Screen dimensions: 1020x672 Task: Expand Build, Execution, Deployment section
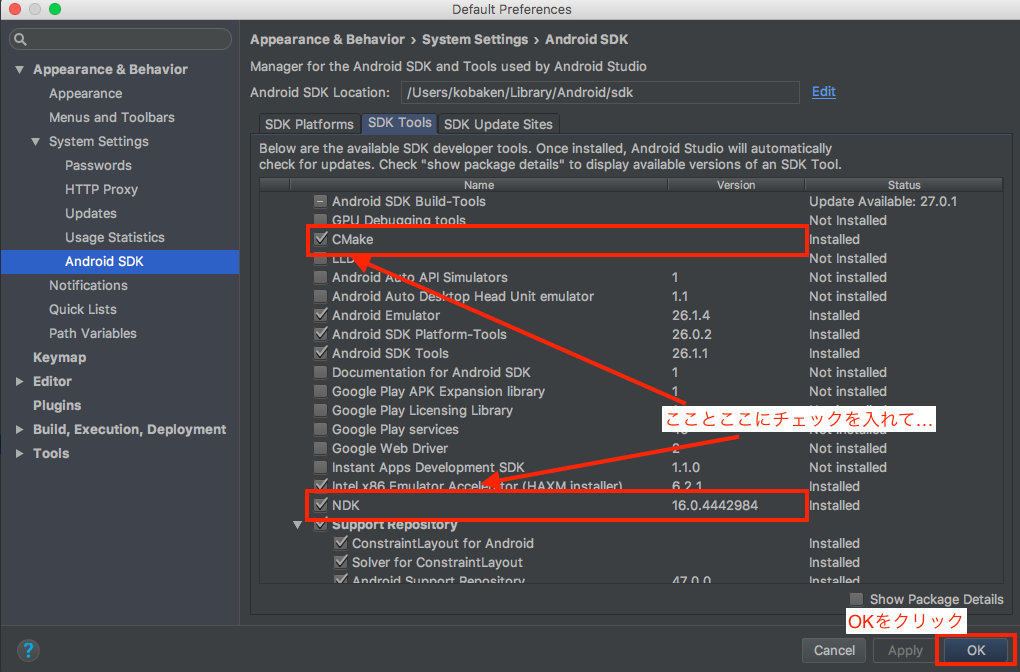click(20, 429)
